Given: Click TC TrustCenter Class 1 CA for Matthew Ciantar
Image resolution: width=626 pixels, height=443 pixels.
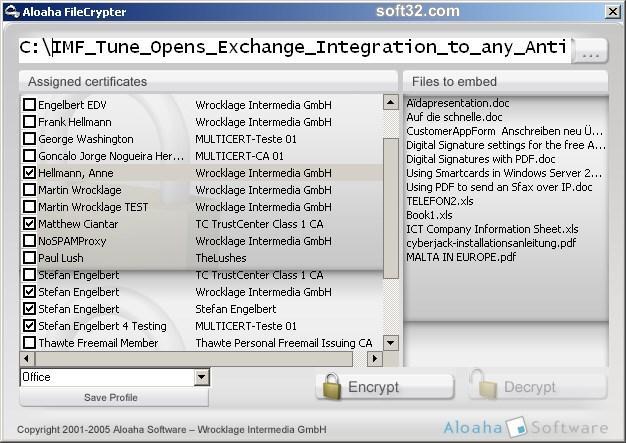Looking at the screenshot, I should point(259,224).
